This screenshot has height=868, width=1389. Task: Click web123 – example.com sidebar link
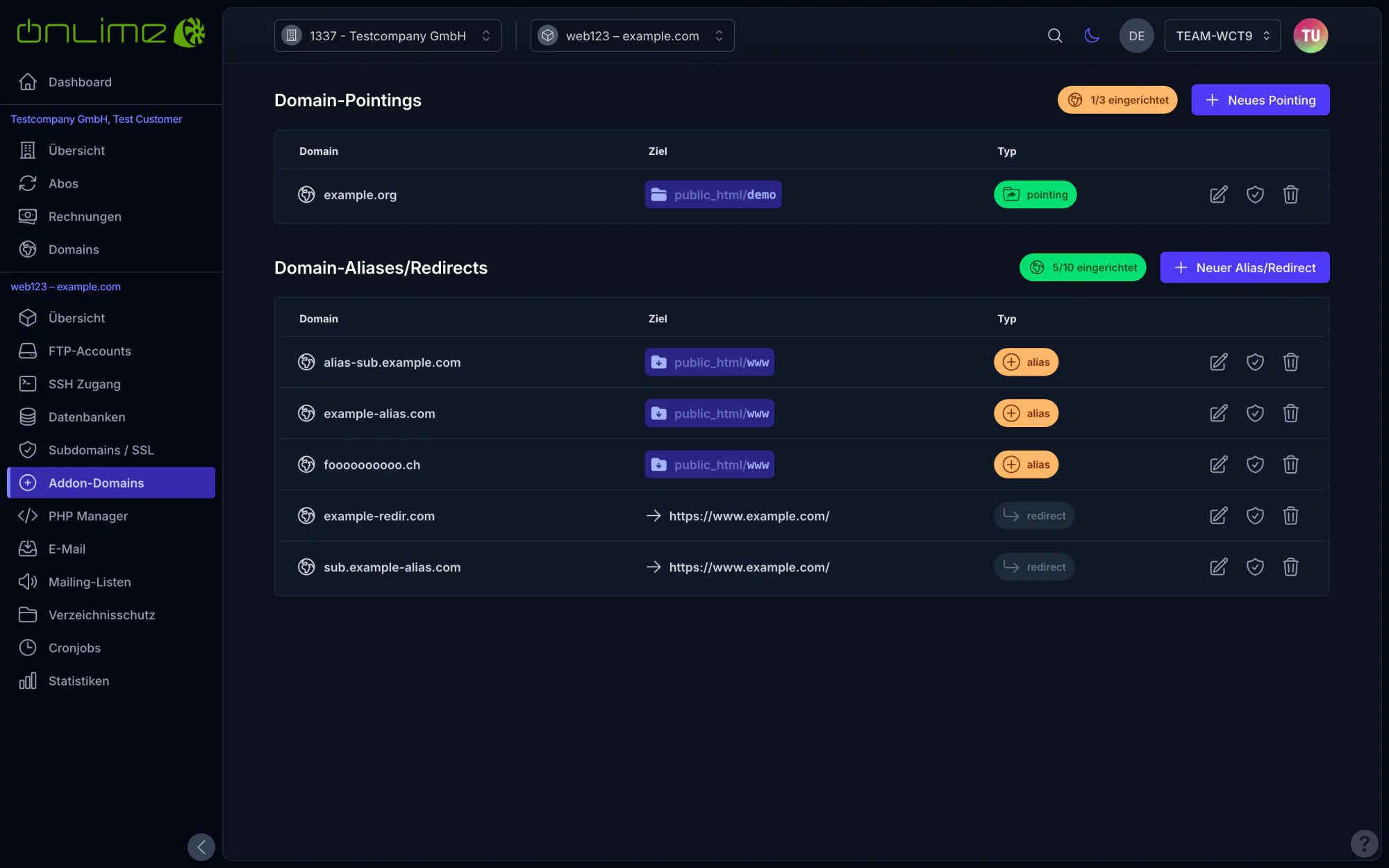[x=65, y=287]
